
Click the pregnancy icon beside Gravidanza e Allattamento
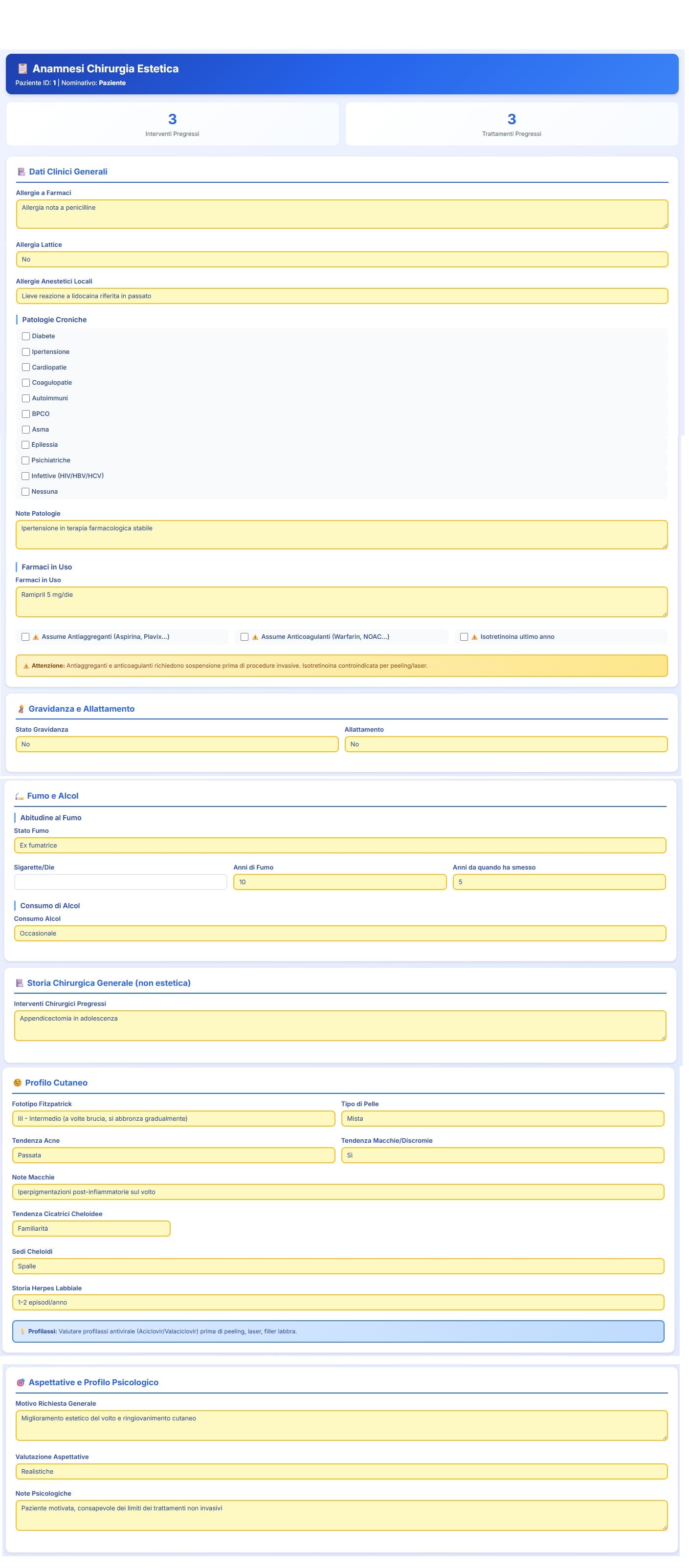[x=21, y=709]
